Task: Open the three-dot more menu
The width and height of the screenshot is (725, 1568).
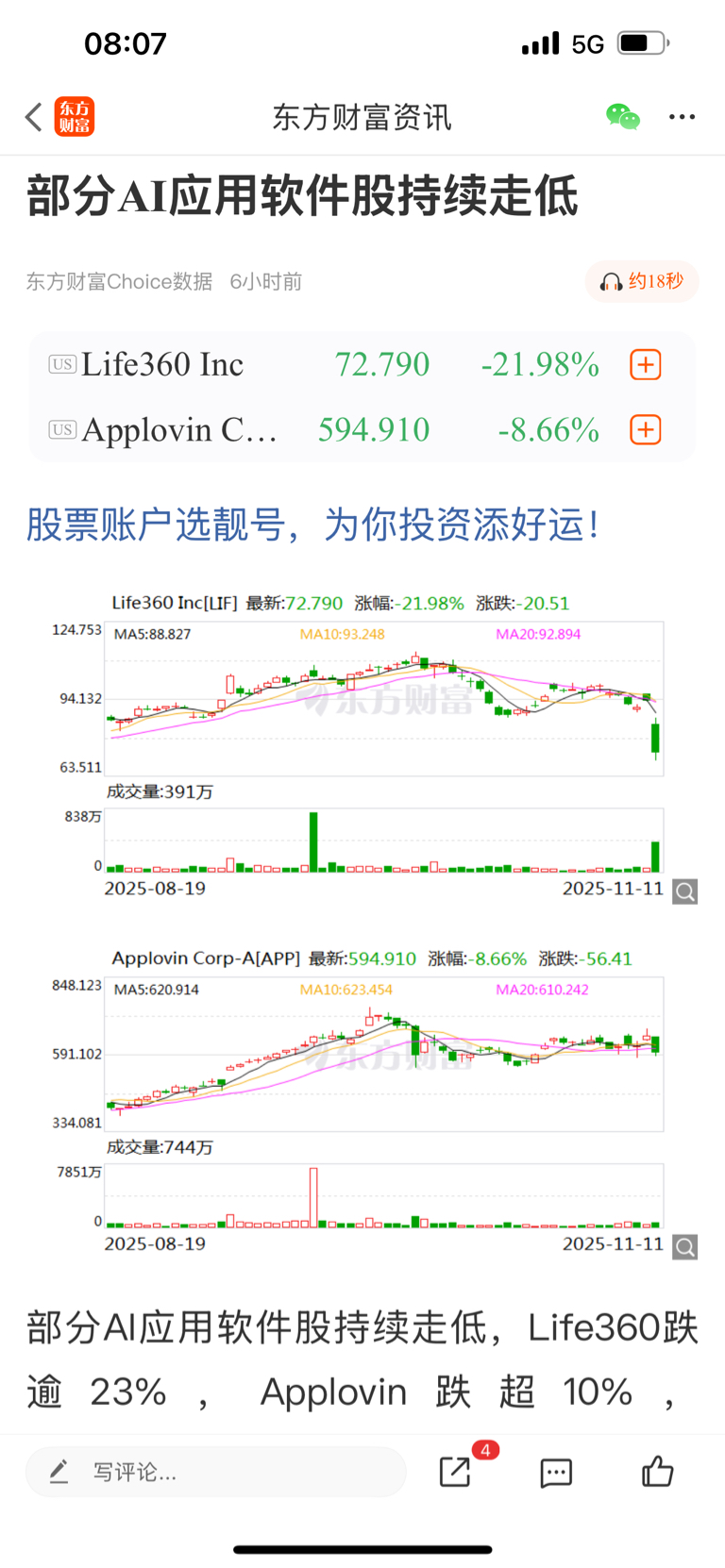Action: [682, 117]
